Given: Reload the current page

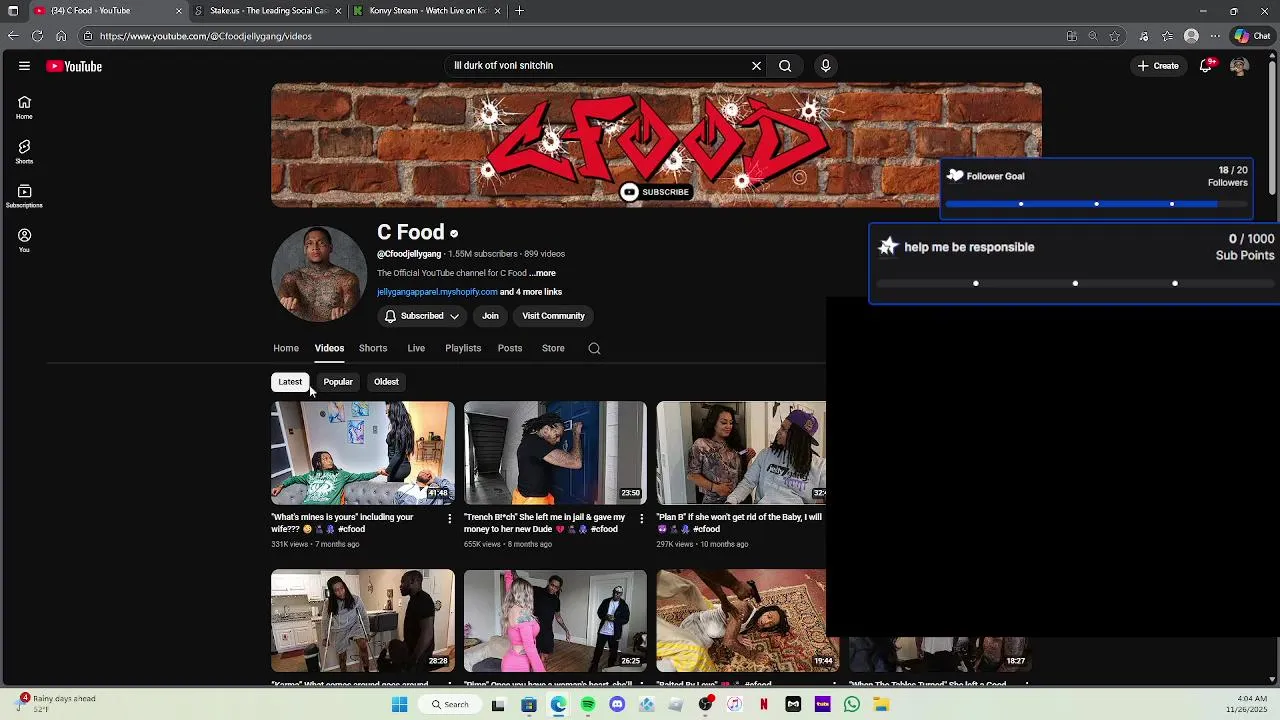Looking at the screenshot, I should 37,36.
